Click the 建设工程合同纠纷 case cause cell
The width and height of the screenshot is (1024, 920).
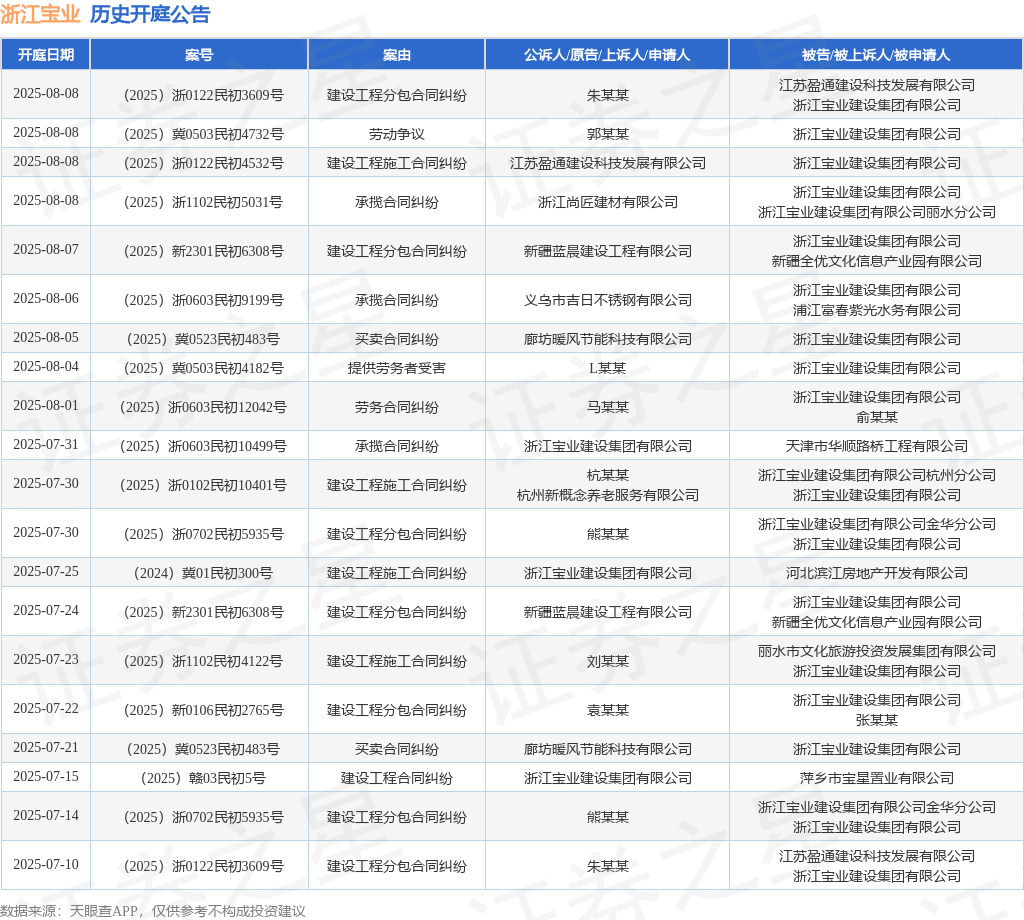pyautogui.click(x=396, y=778)
